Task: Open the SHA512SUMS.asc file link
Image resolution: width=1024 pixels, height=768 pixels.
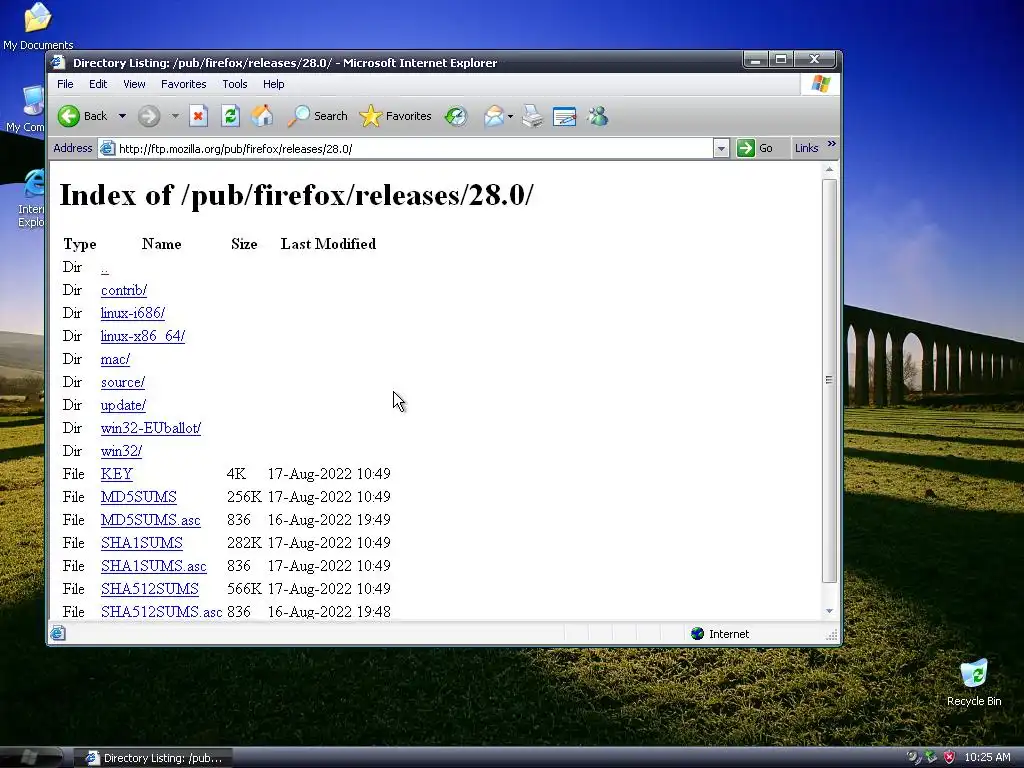Action: (x=161, y=611)
